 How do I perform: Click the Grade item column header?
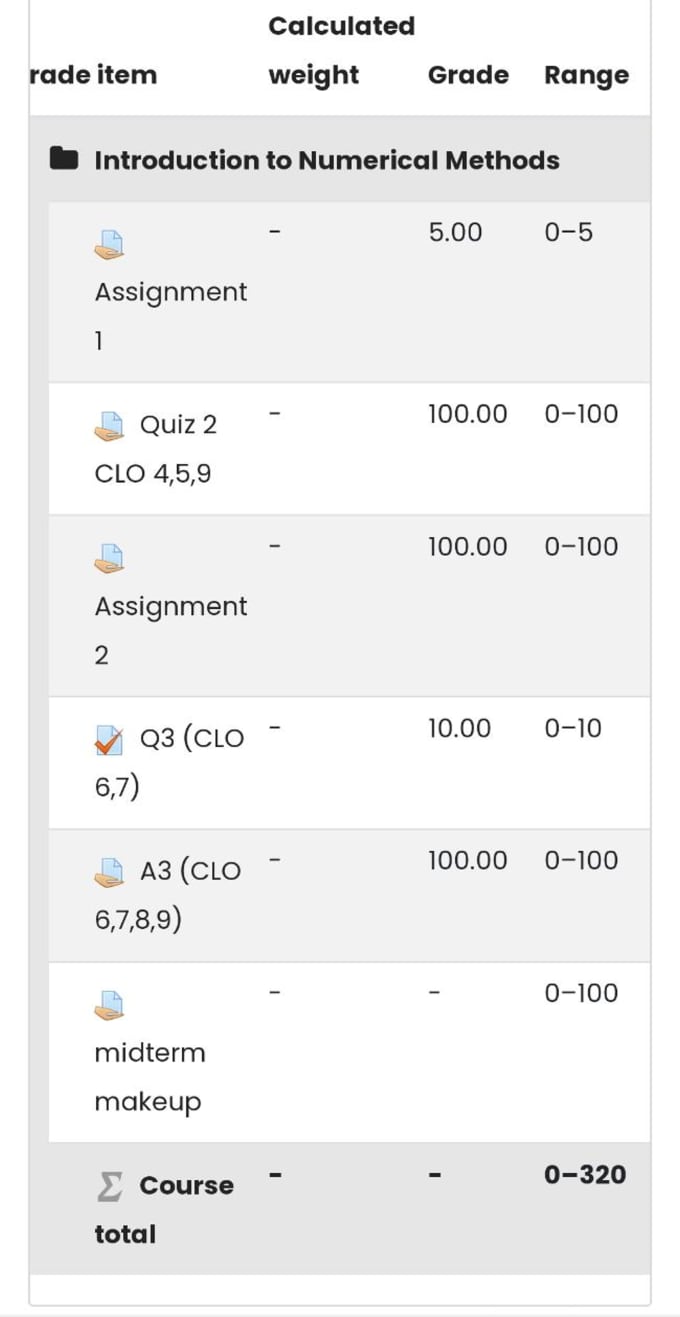(93, 75)
